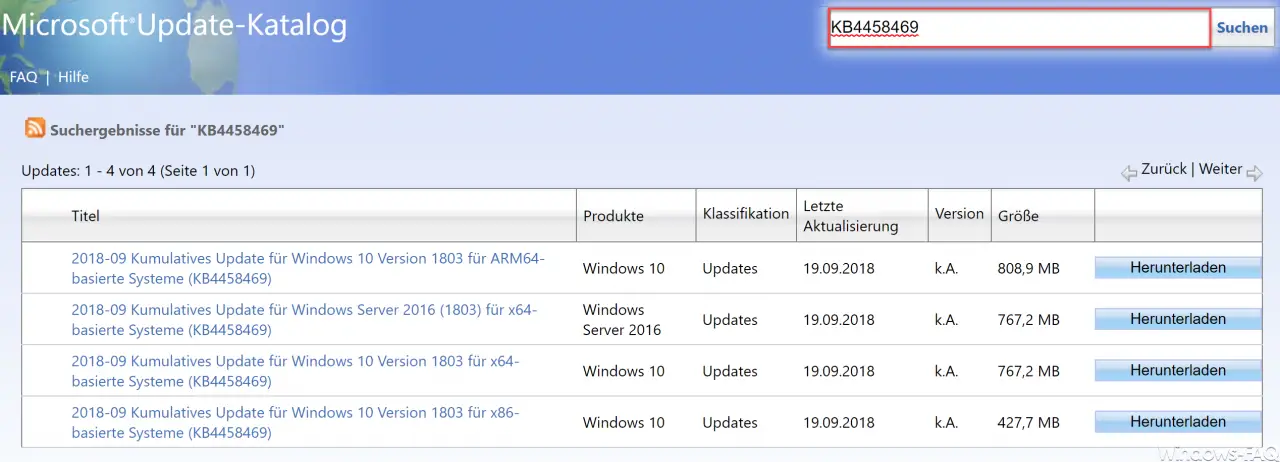Image resolution: width=1280 pixels, height=462 pixels.
Task: Click the Microsoft Update-Katalog title
Action: pyautogui.click(x=174, y=25)
